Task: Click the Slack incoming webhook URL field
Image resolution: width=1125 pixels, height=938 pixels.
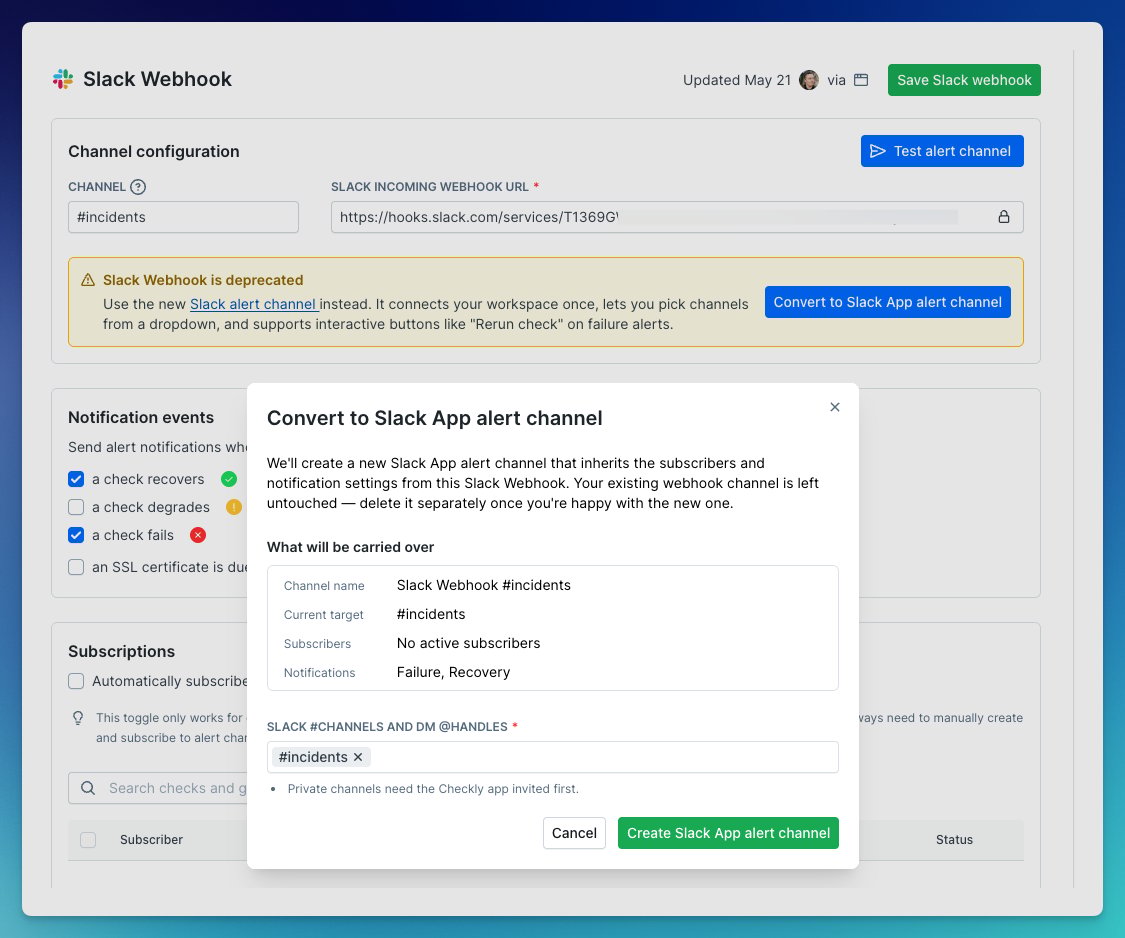Action: tap(677, 217)
